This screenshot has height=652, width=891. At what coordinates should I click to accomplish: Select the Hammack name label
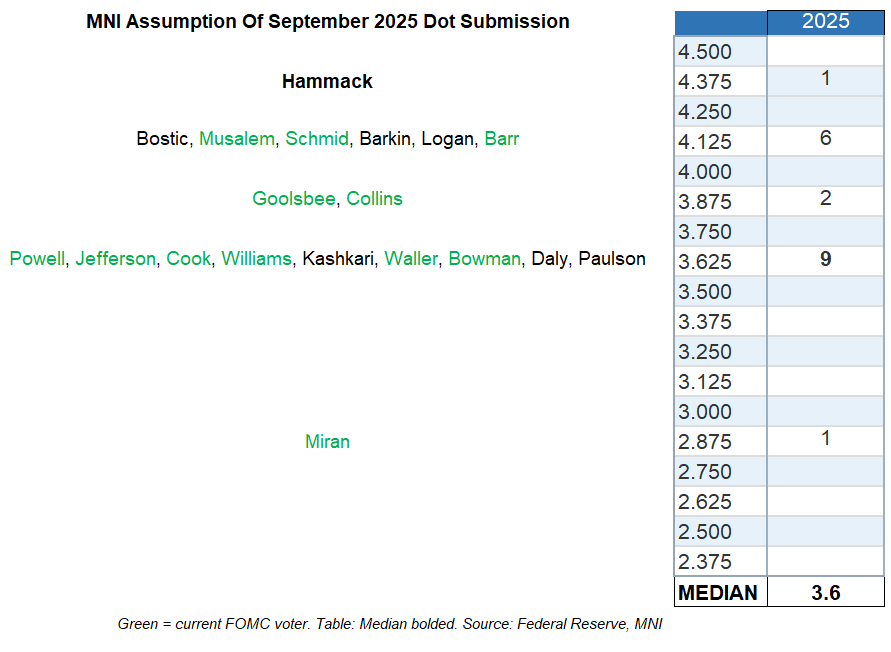click(327, 82)
